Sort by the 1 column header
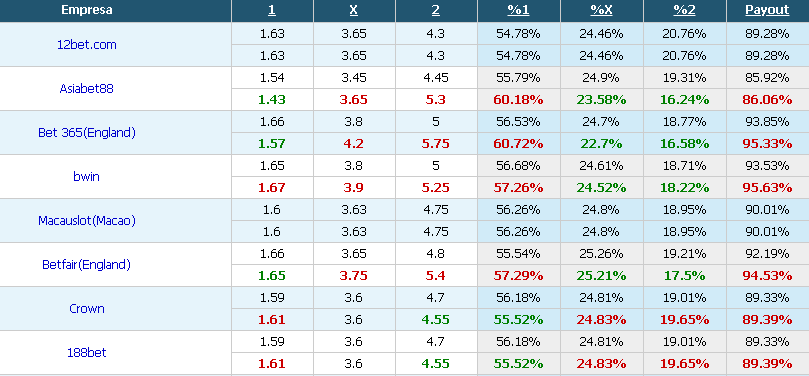 272,10
